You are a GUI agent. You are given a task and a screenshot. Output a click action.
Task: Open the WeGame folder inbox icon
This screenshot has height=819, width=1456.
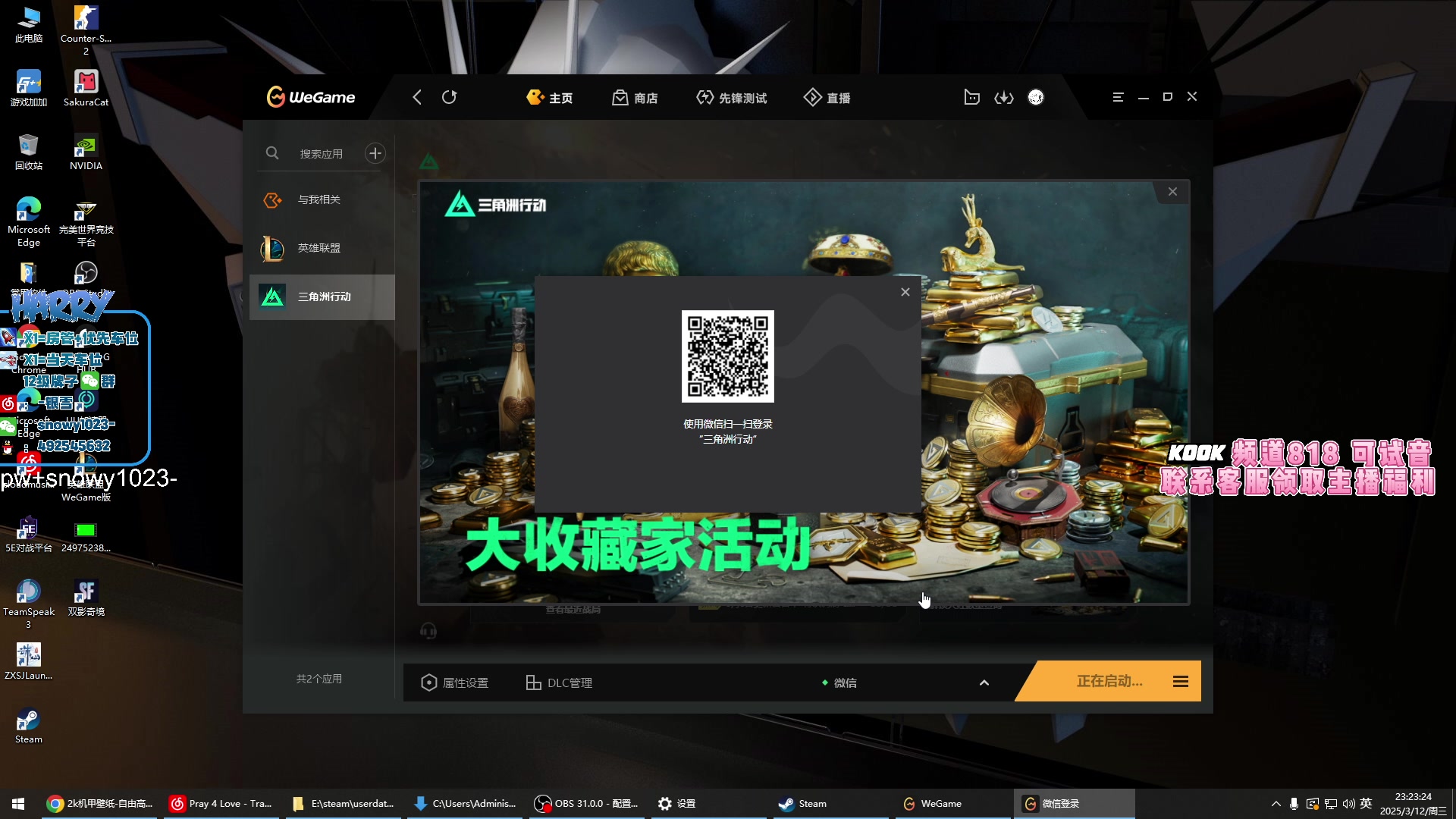pos(971,97)
